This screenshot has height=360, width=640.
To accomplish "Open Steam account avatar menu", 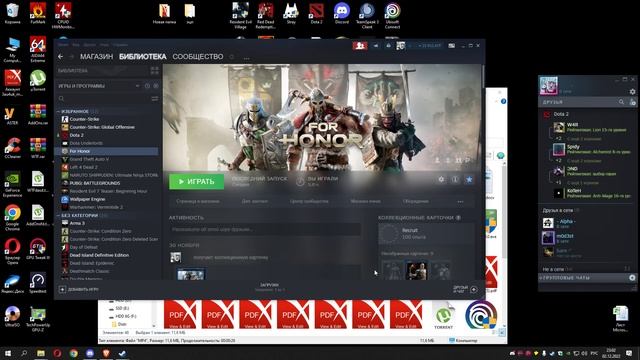I will [400, 46].
